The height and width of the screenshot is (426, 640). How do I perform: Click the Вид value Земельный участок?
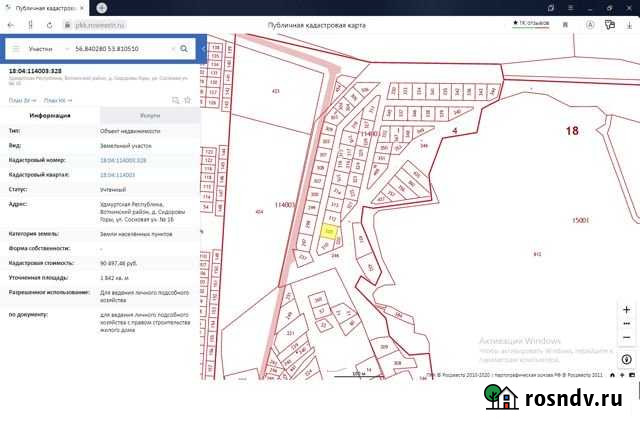(126, 146)
